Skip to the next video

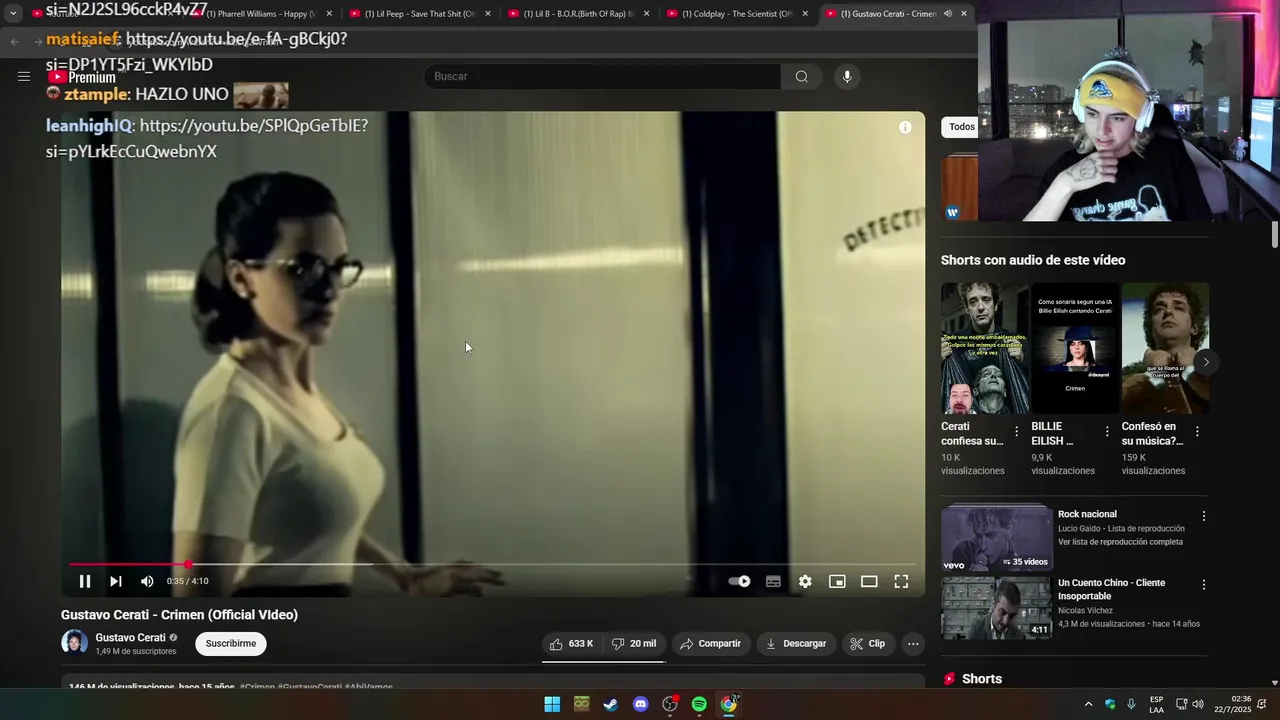click(116, 581)
